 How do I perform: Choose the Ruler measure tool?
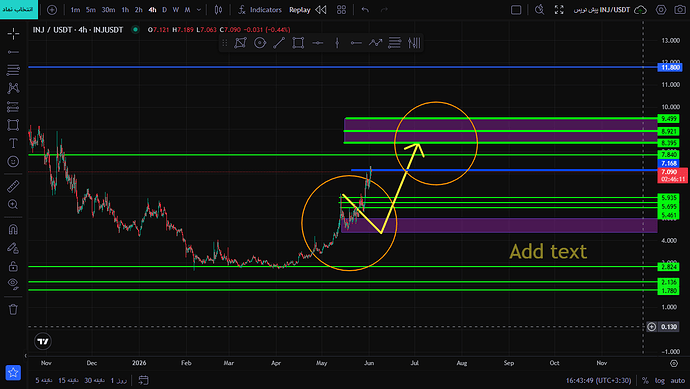click(13, 186)
